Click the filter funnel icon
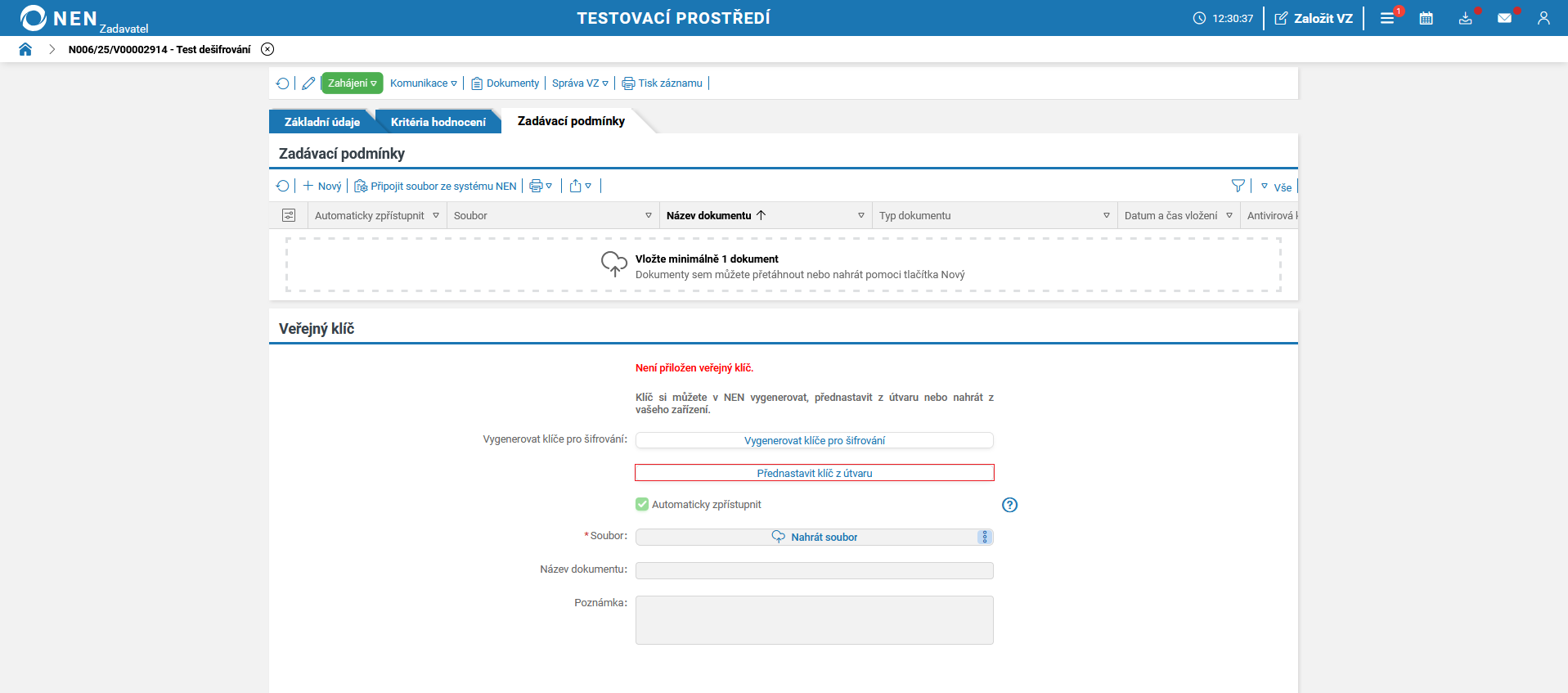1568x693 pixels. [x=1238, y=186]
